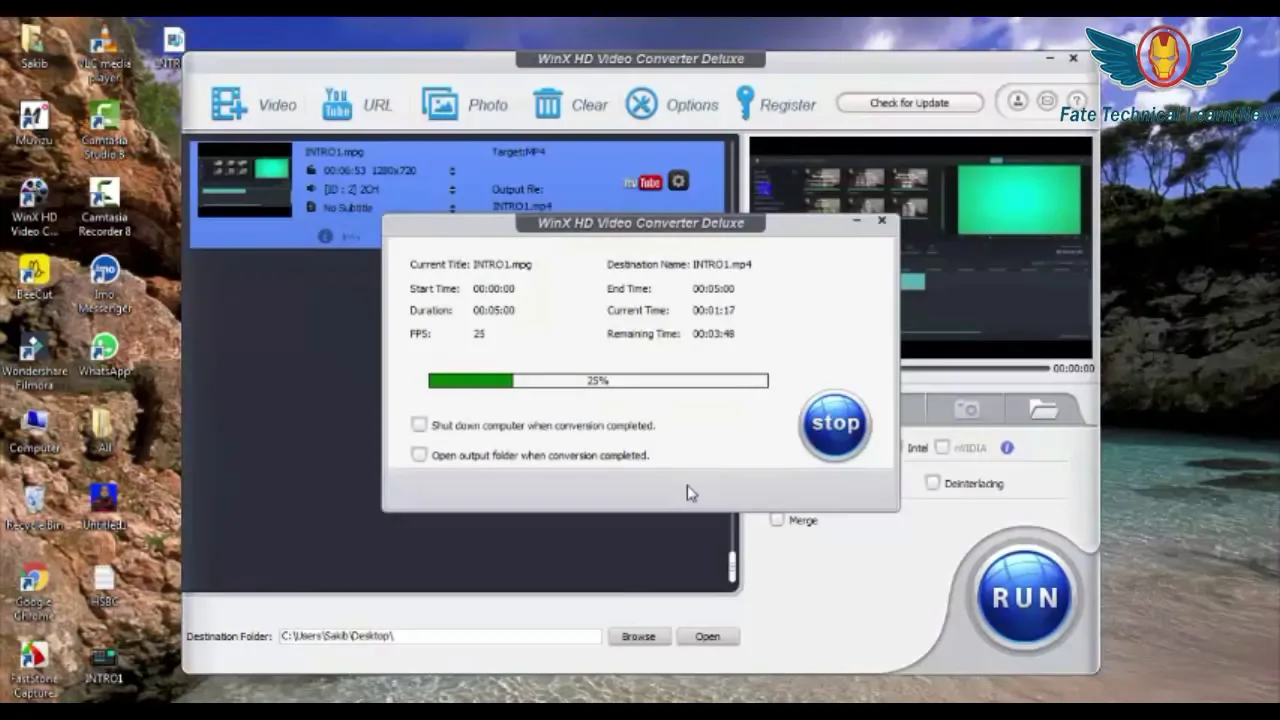Open the INTRO1 desktop video file
This screenshot has width=1280, height=720.
click(x=104, y=666)
